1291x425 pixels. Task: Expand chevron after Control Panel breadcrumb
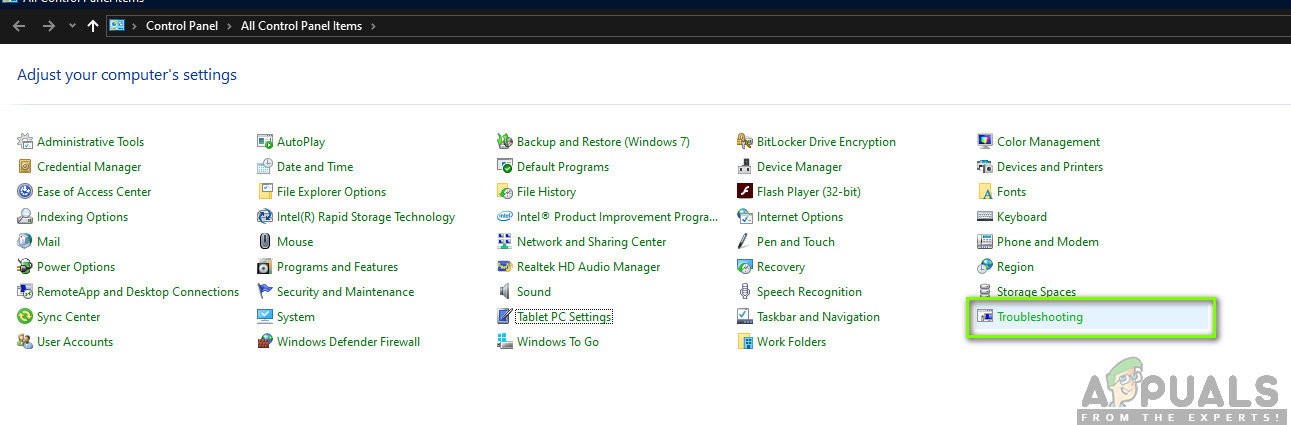click(231, 26)
